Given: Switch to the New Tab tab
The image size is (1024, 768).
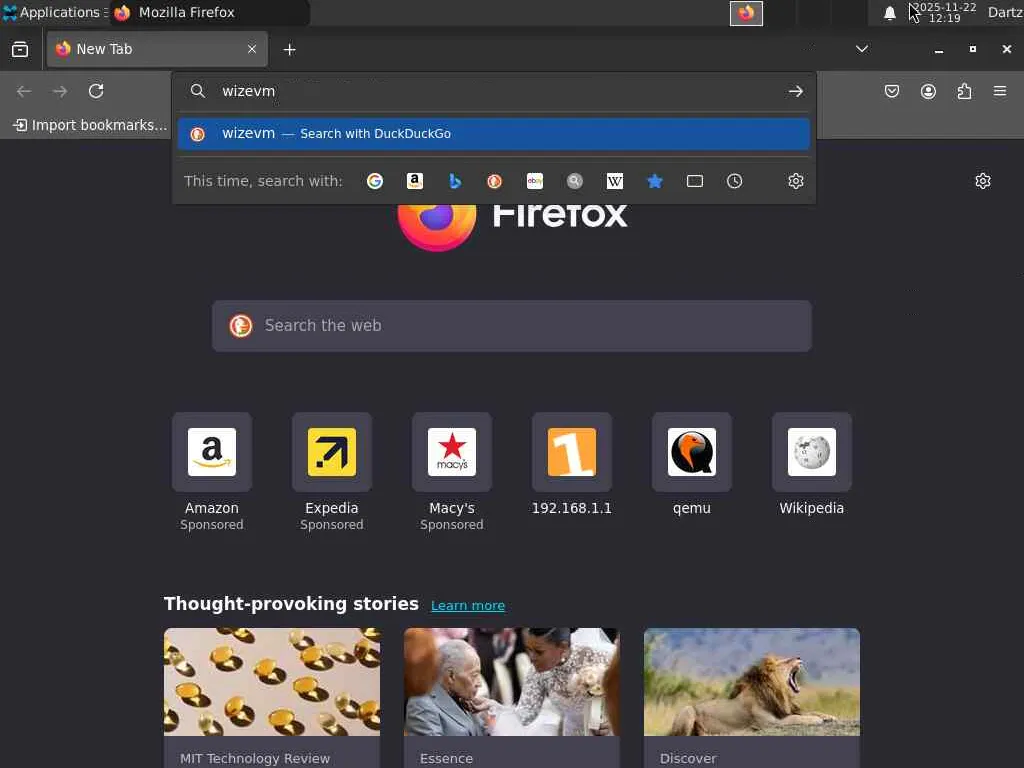Looking at the screenshot, I should click(157, 49).
